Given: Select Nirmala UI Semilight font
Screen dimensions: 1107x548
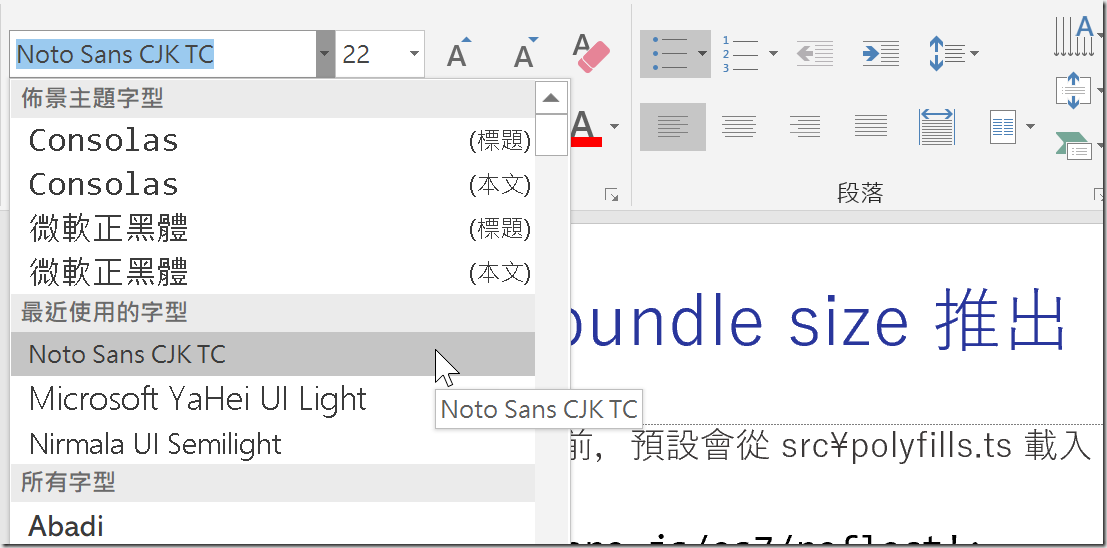Looking at the screenshot, I should click(x=273, y=443).
